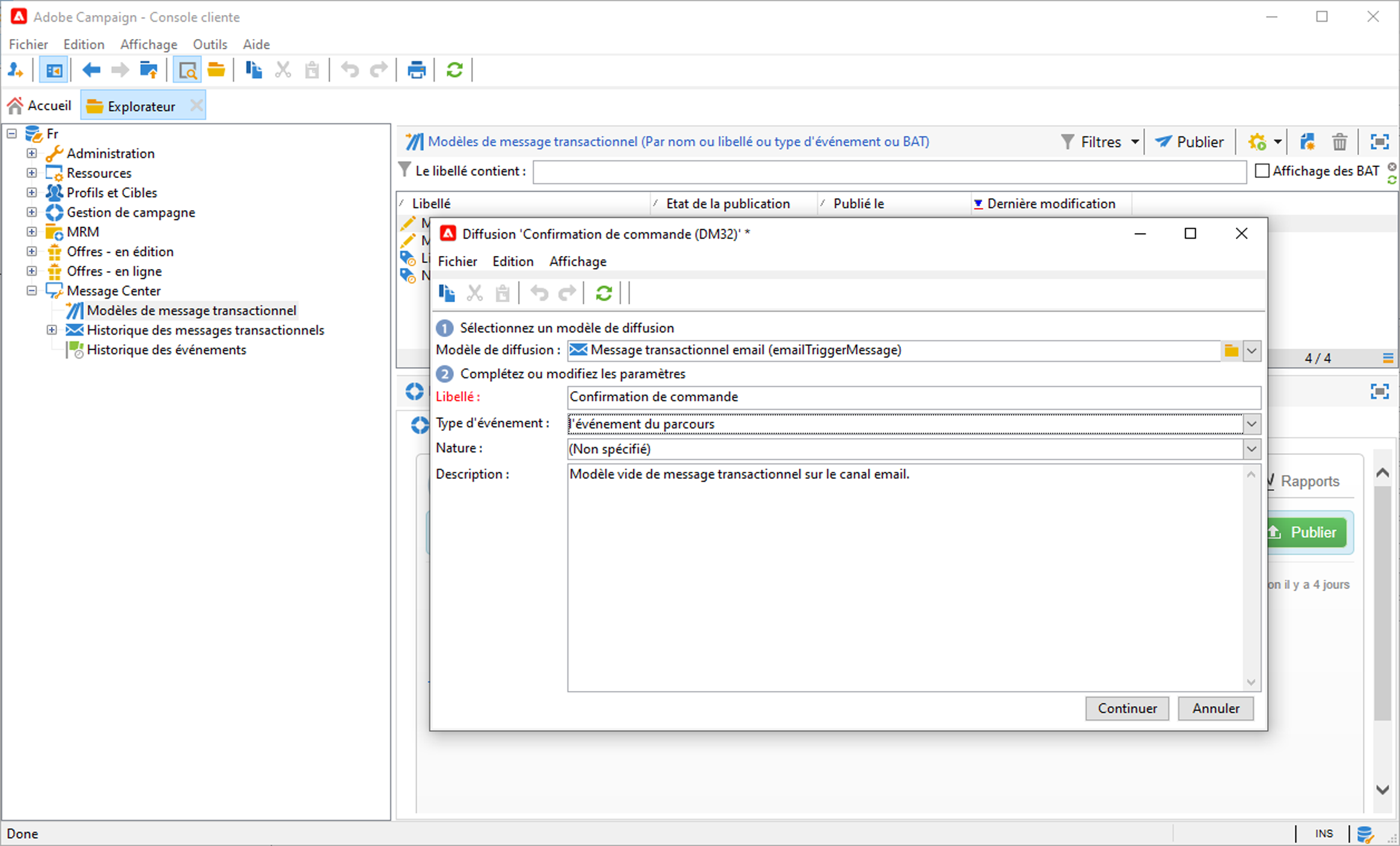This screenshot has height=846, width=1400.
Task: Open the Type d'événement dropdown
Action: 1252,424
